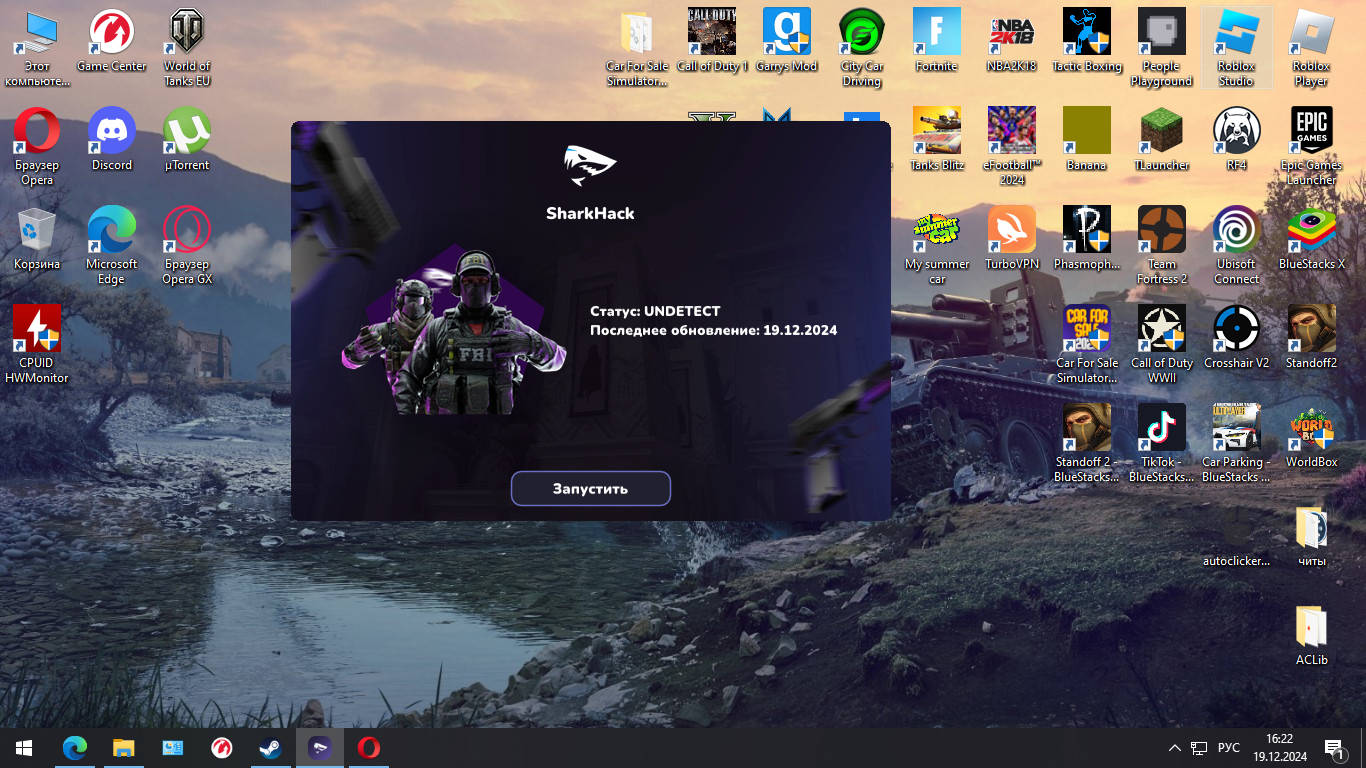Open File Explorer from the taskbar
Screen dimensions: 1366x768
click(124, 748)
